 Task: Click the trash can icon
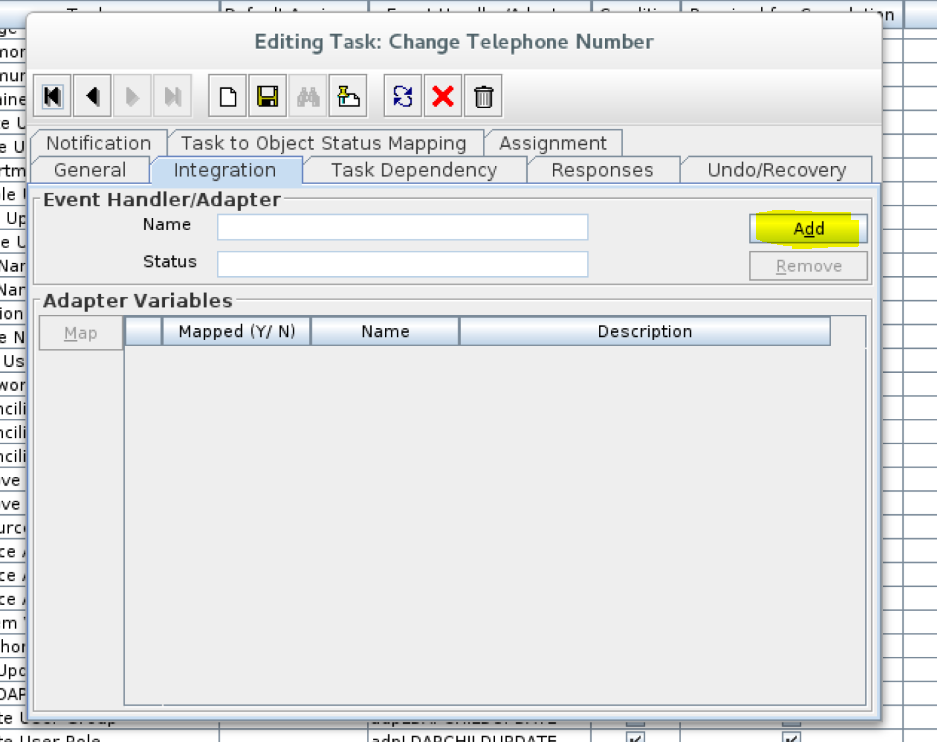(x=483, y=95)
